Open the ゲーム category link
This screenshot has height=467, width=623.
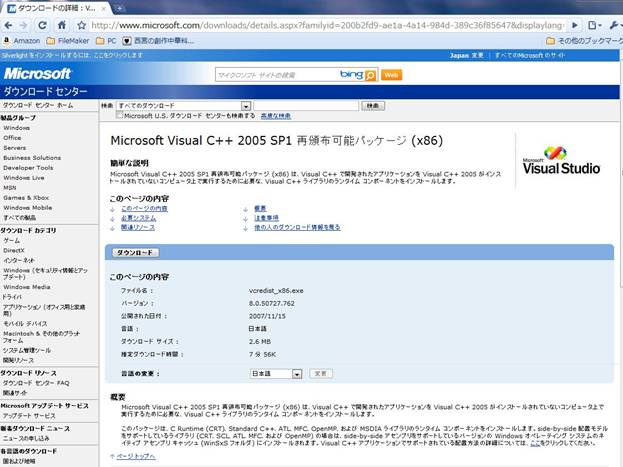pos(12,240)
